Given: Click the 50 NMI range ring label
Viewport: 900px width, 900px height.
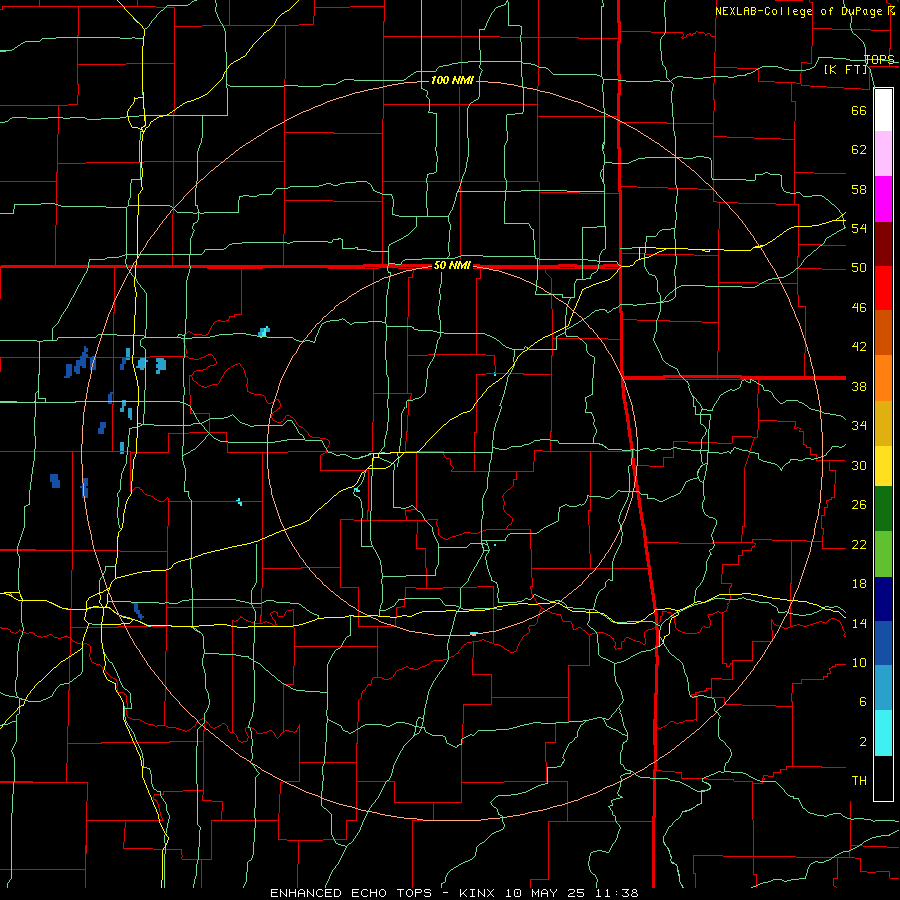Looking at the screenshot, I should [x=452, y=265].
